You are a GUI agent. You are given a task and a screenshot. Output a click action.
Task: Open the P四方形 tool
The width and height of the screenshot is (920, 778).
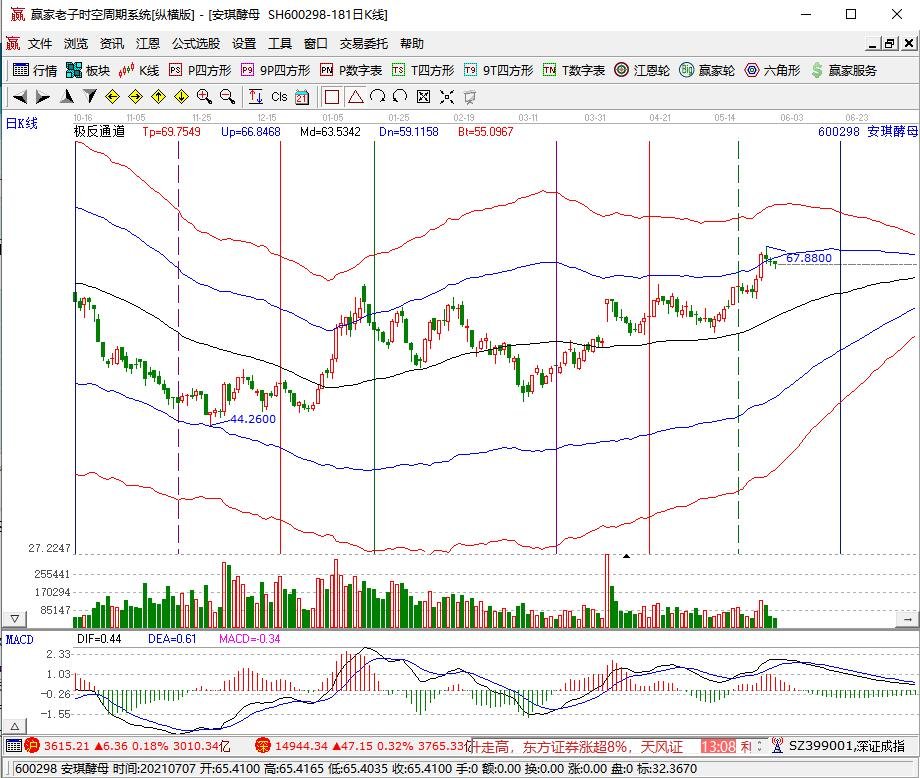point(200,70)
